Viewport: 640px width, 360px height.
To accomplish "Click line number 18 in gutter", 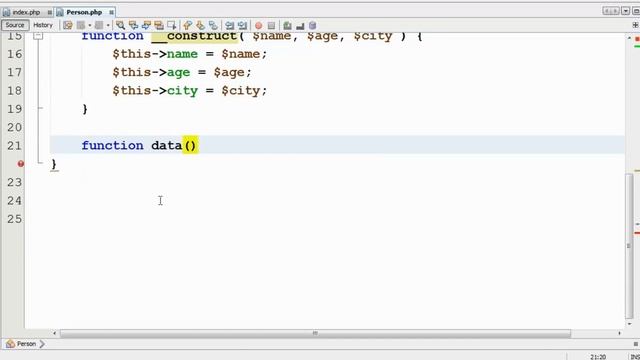I will tap(14, 91).
